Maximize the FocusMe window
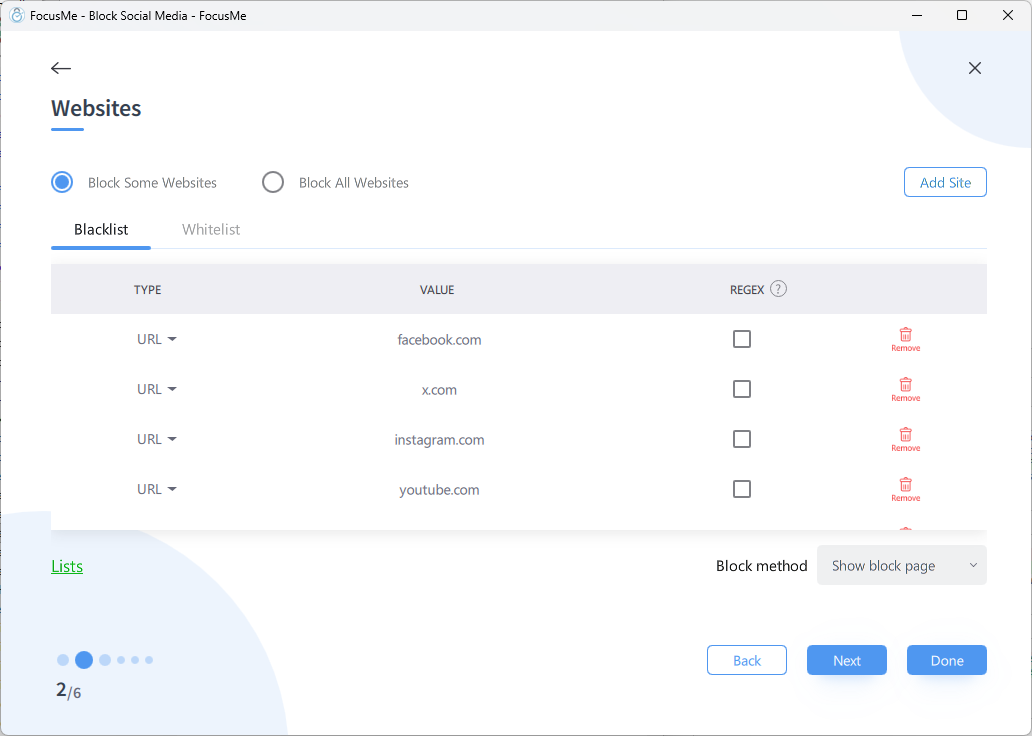The width and height of the screenshot is (1032, 736). click(x=962, y=15)
